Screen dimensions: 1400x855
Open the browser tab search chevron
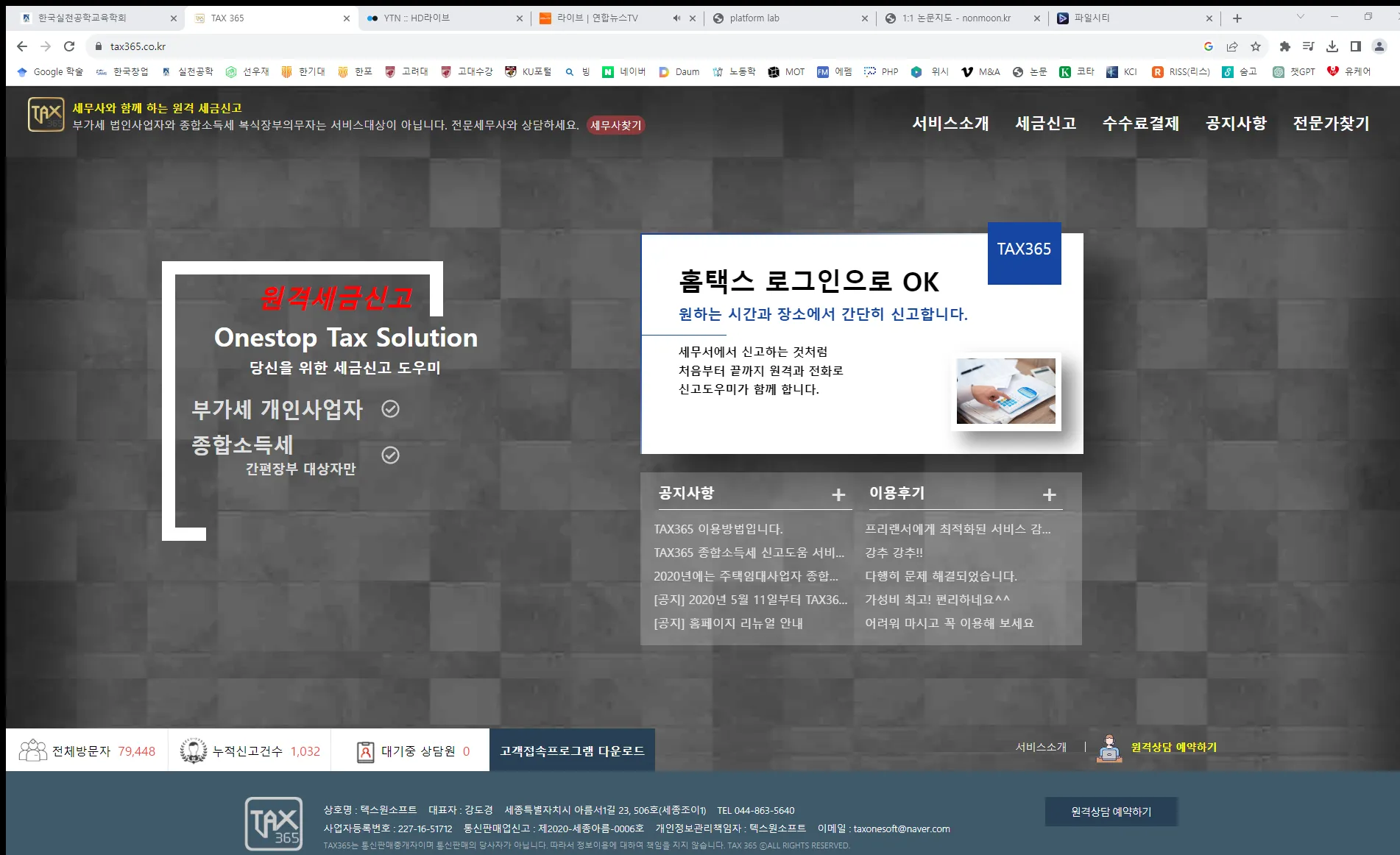pyautogui.click(x=1300, y=17)
